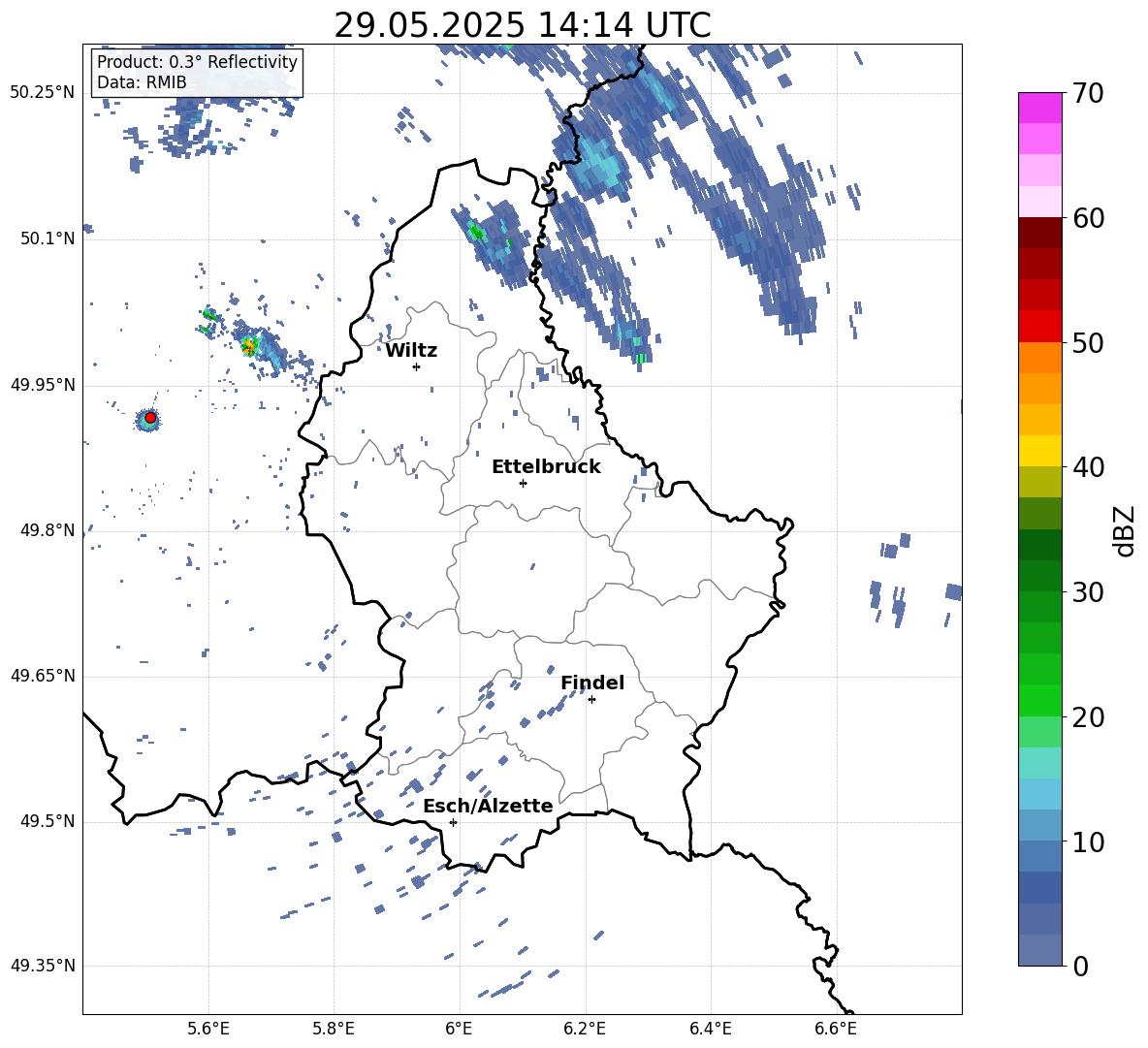This screenshot has width=1148, height=1048.
Task: Click the title "29.05.2025 14:14 UTC"
Action: (522, 25)
